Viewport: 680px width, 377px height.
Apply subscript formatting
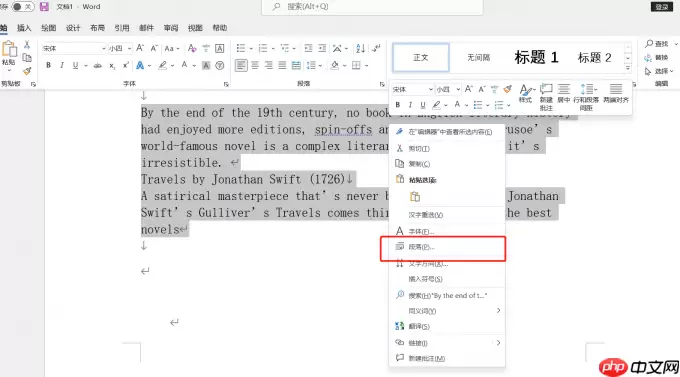pyautogui.click(x=112, y=66)
